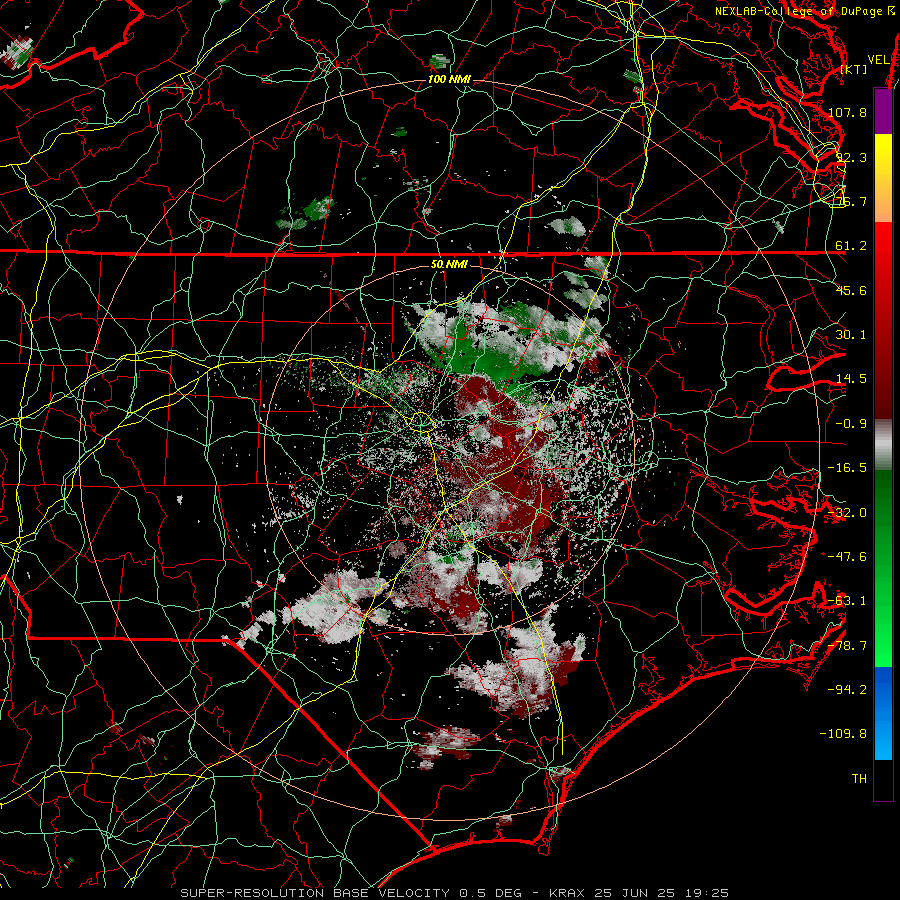Click the 50 NMI range ring label
The image size is (900, 900).
click(449, 264)
